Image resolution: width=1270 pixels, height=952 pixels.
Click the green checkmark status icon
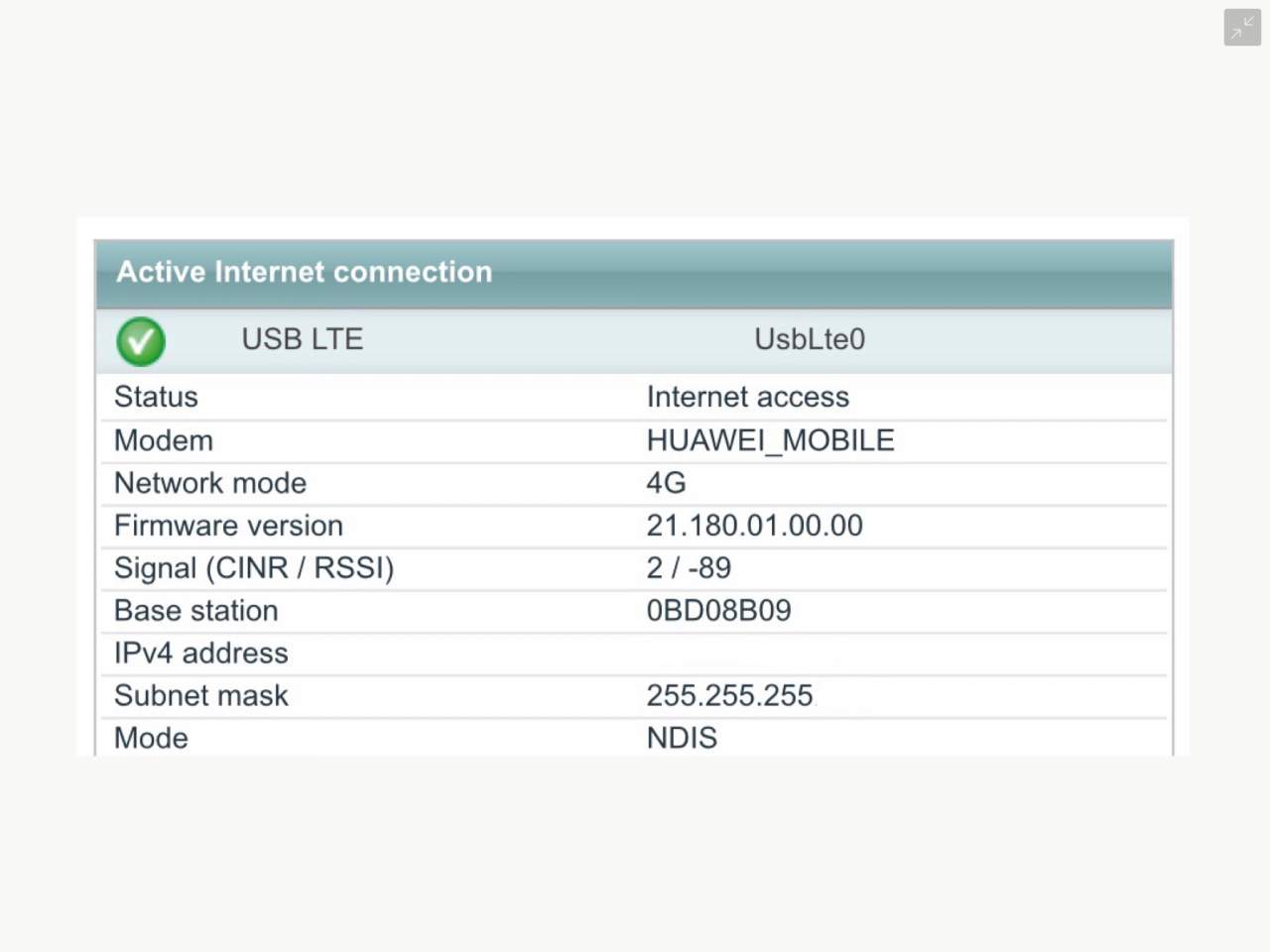[x=141, y=341]
